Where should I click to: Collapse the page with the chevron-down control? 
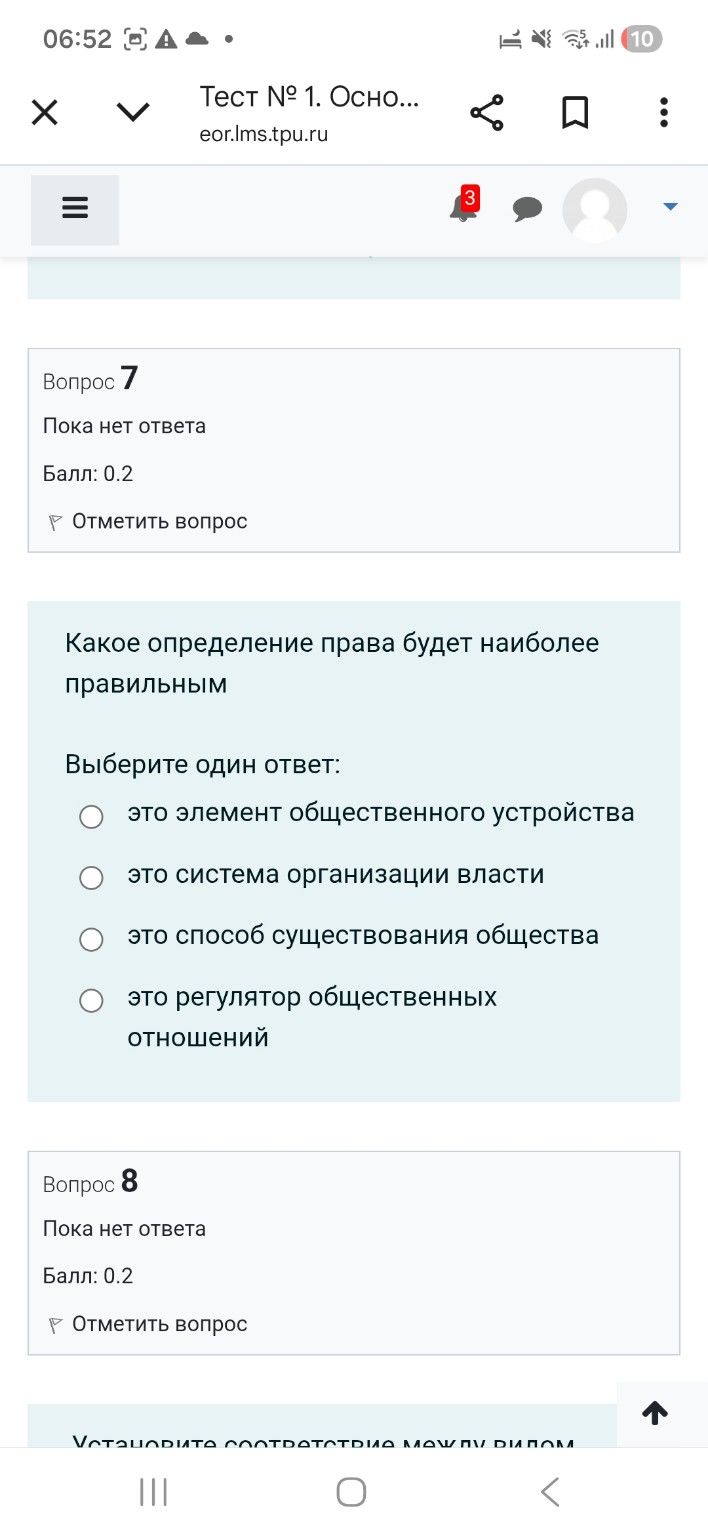click(x=131, y=112)
